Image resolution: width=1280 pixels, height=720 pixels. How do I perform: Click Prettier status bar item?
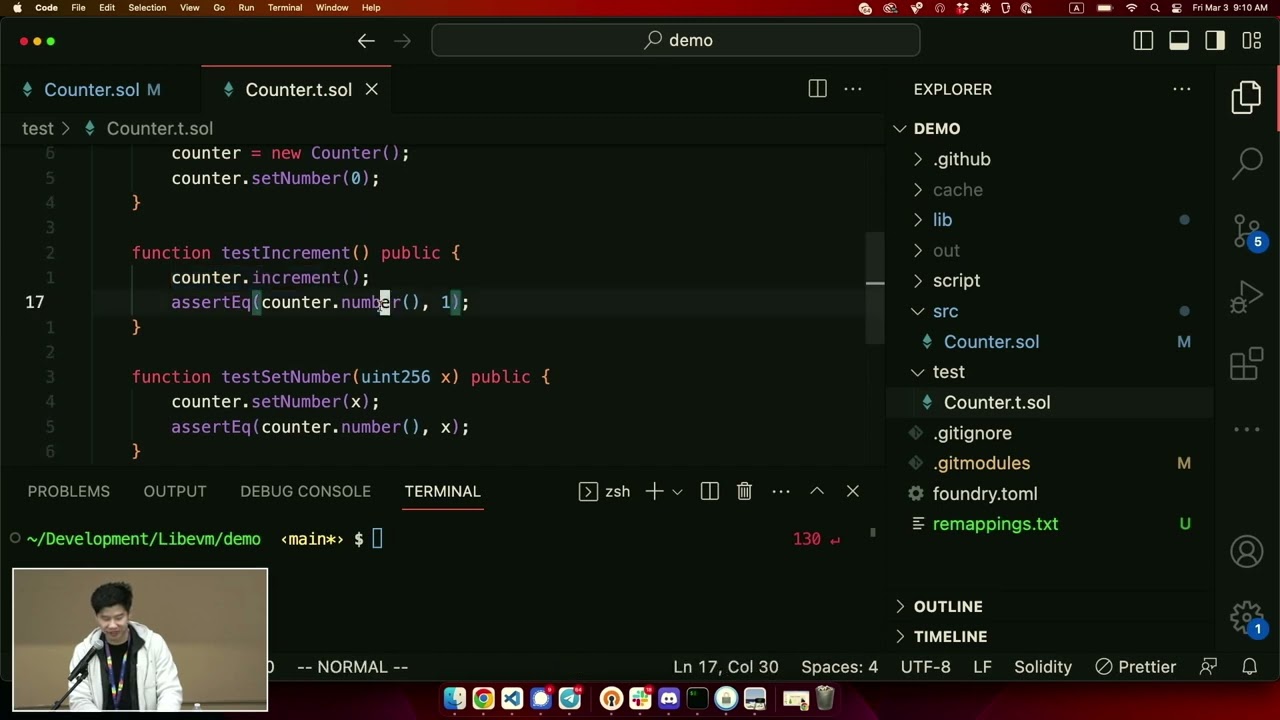point(1136,667)
